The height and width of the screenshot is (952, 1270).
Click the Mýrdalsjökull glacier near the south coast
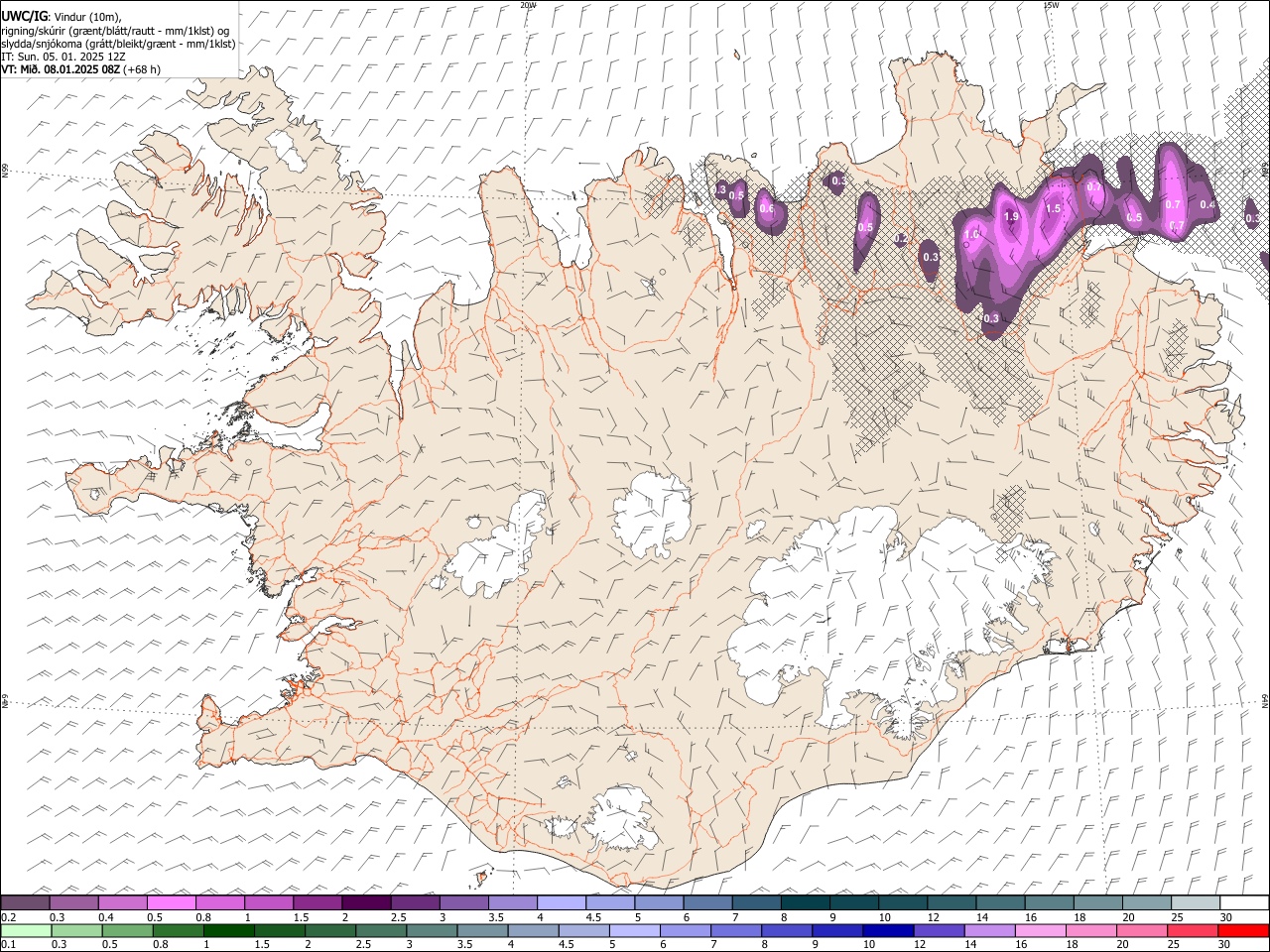point(620,818)
